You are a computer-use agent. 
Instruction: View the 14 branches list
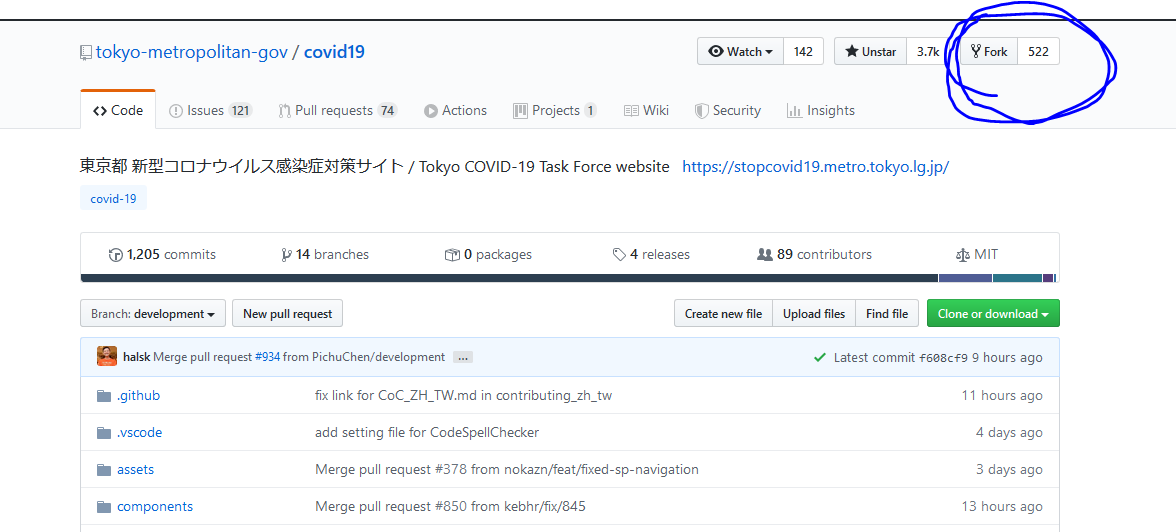(x=325, y=254)
